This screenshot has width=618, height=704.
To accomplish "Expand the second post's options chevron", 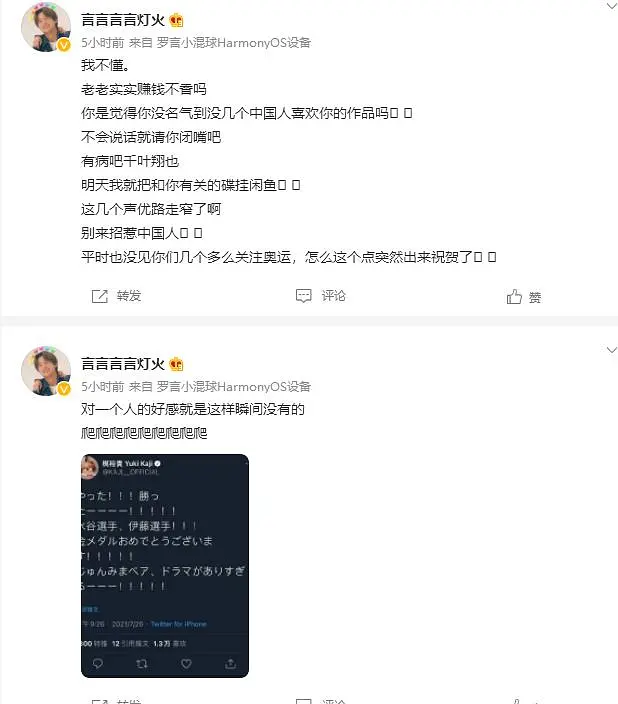I will pyautogui.click(x=612, y=350).
